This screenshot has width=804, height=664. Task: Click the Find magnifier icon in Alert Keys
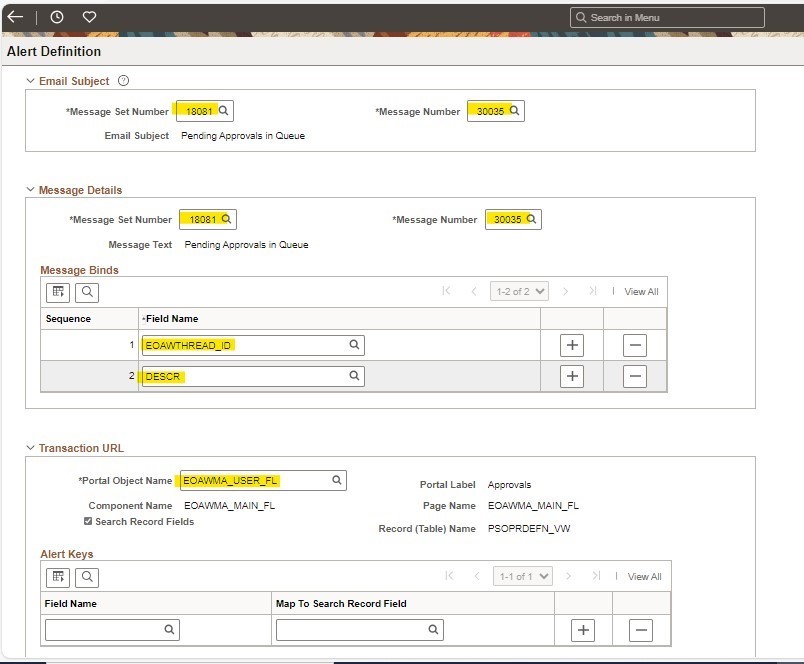click(x=87, y=577)
